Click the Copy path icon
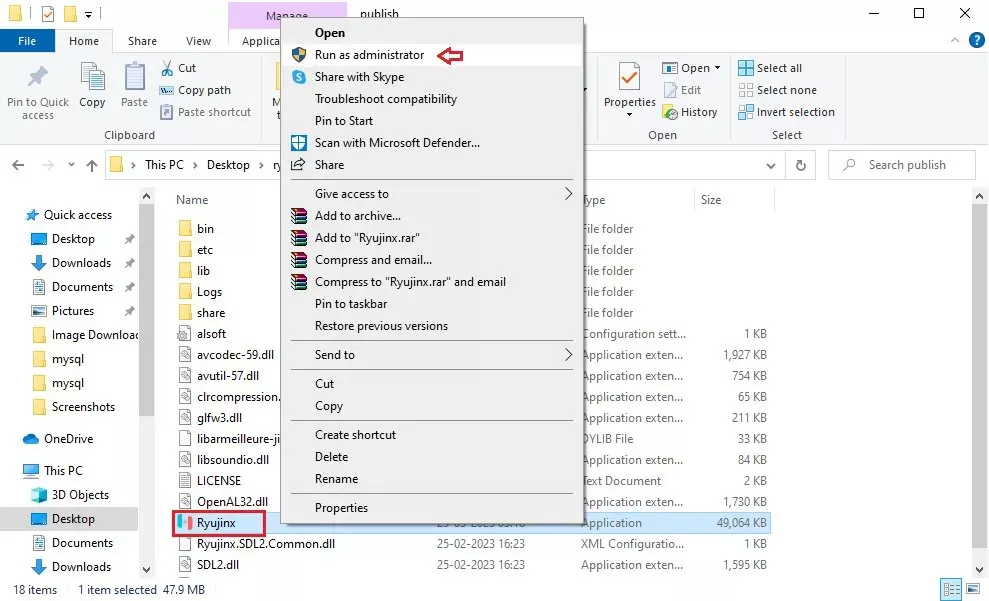The width and height of the screenshot is (989, 601). (167, 90)
